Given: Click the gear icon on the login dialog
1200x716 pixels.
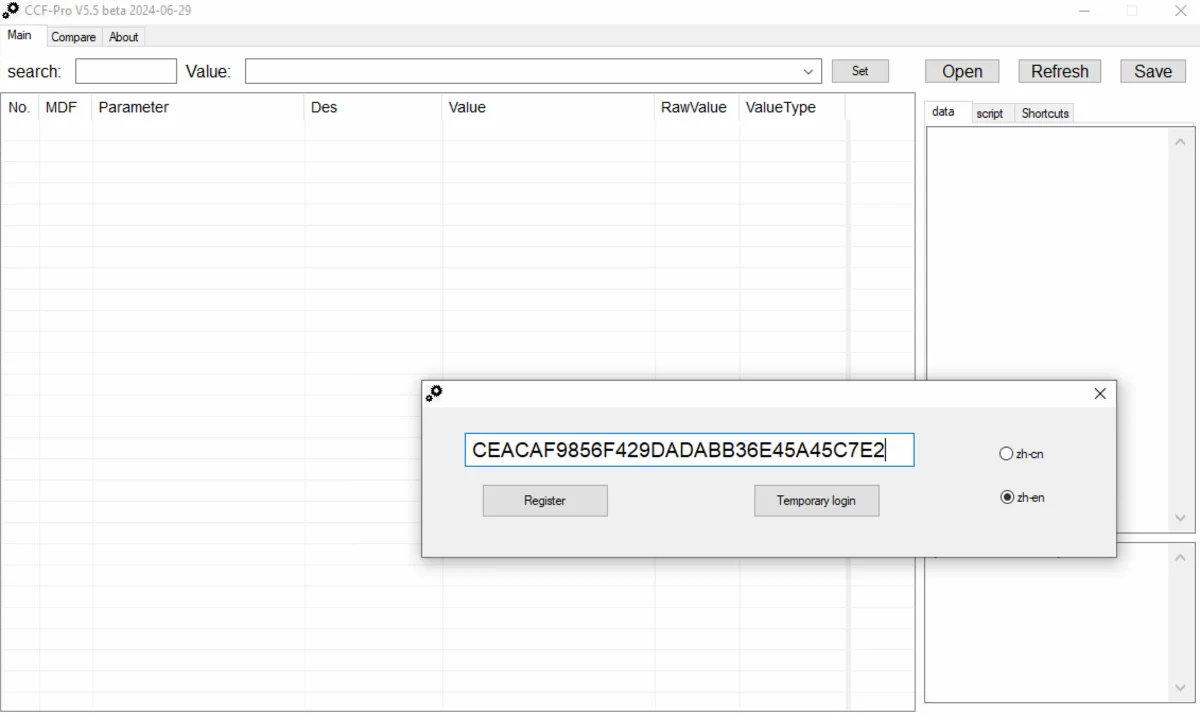Looking at the screenshot, I should pos(435,393).
